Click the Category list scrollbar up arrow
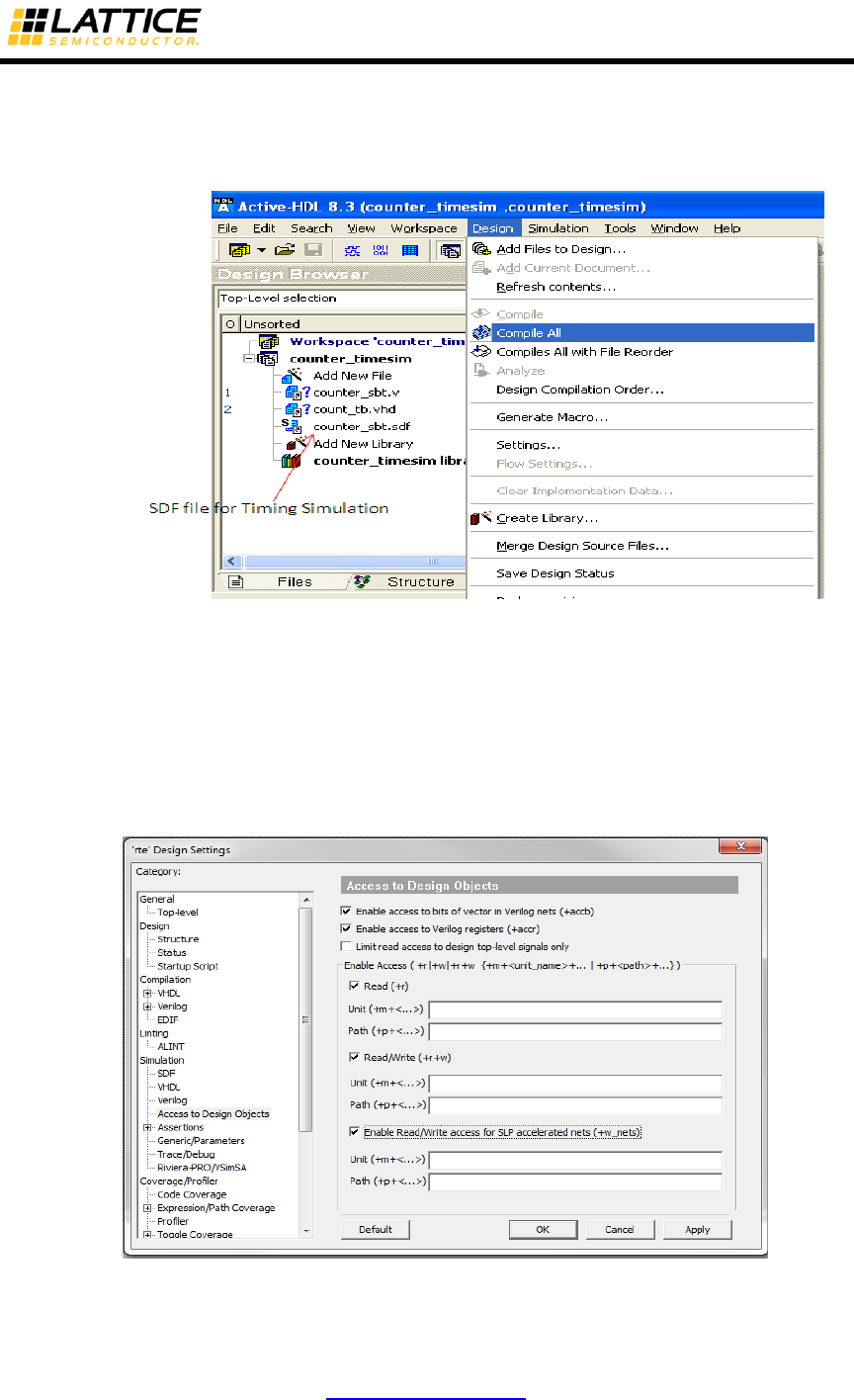 point(305,898)
